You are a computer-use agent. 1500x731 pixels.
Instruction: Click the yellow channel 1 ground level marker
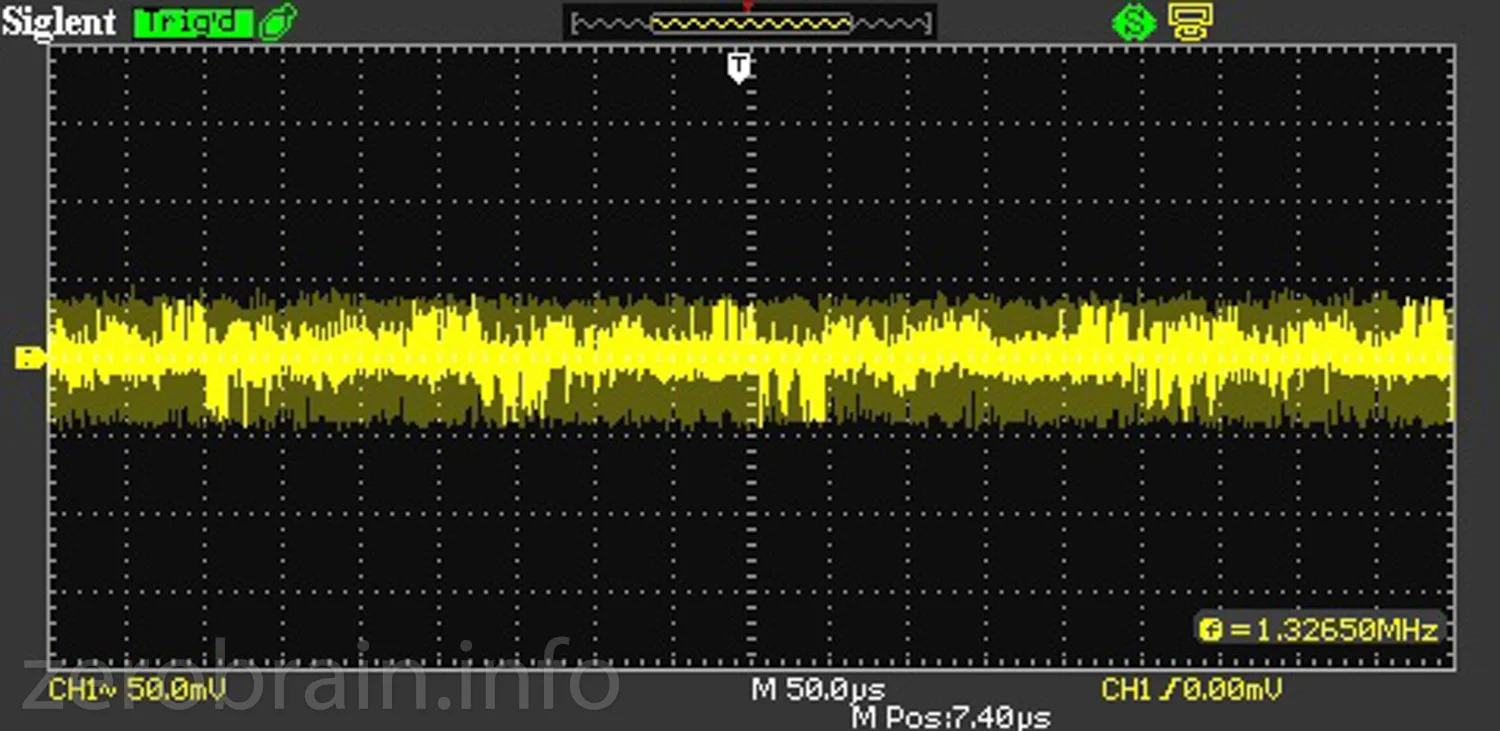pos(31,357)
